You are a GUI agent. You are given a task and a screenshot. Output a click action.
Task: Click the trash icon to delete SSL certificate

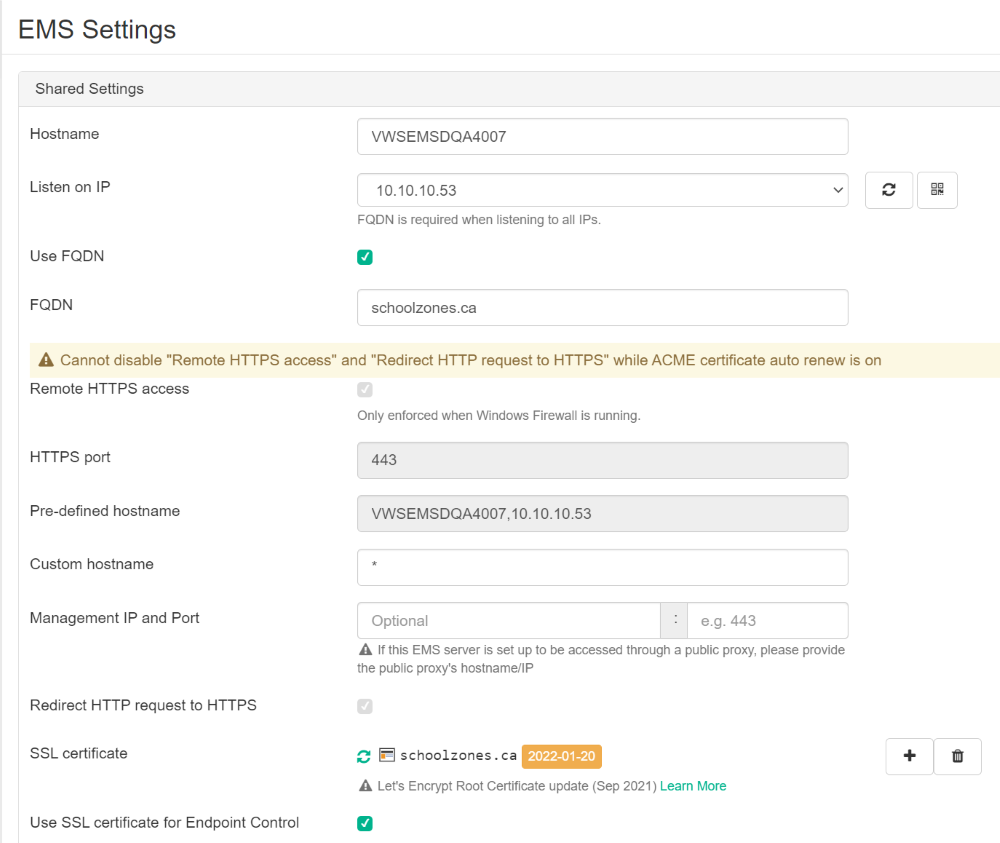coord(958,757)
